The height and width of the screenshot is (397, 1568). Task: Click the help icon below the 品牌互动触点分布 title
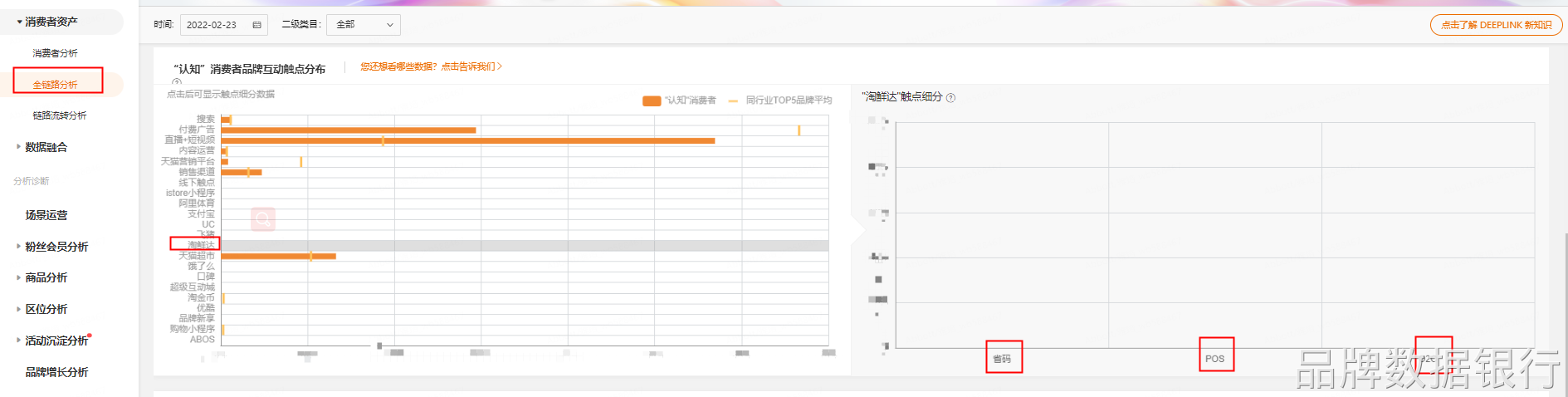tap(177, 81)
